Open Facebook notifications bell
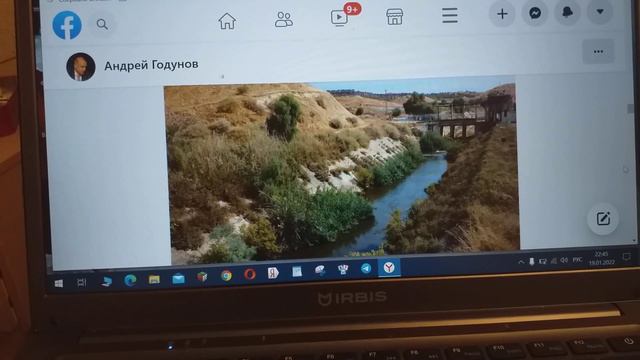The width and height of the screenshot is (640, 360). (x=567, y=12)
